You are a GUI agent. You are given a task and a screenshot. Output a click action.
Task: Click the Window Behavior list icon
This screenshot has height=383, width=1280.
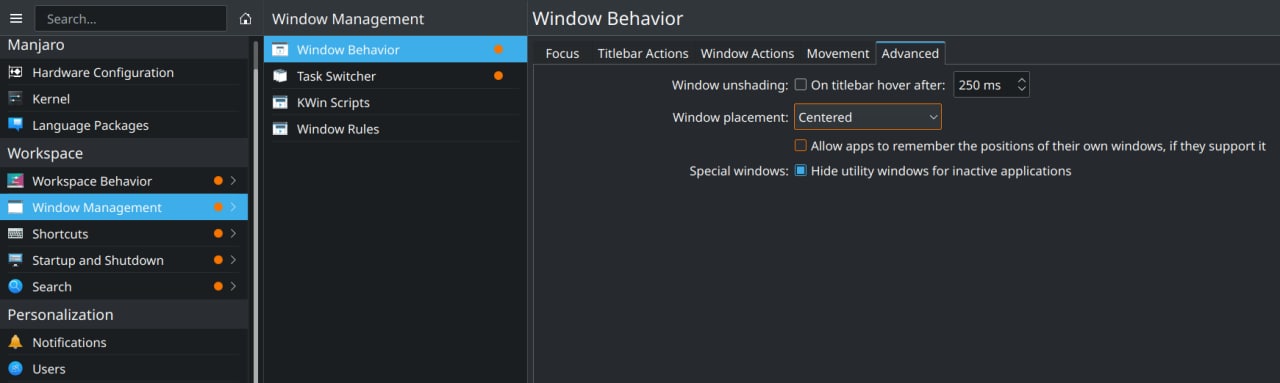(280, 49)
